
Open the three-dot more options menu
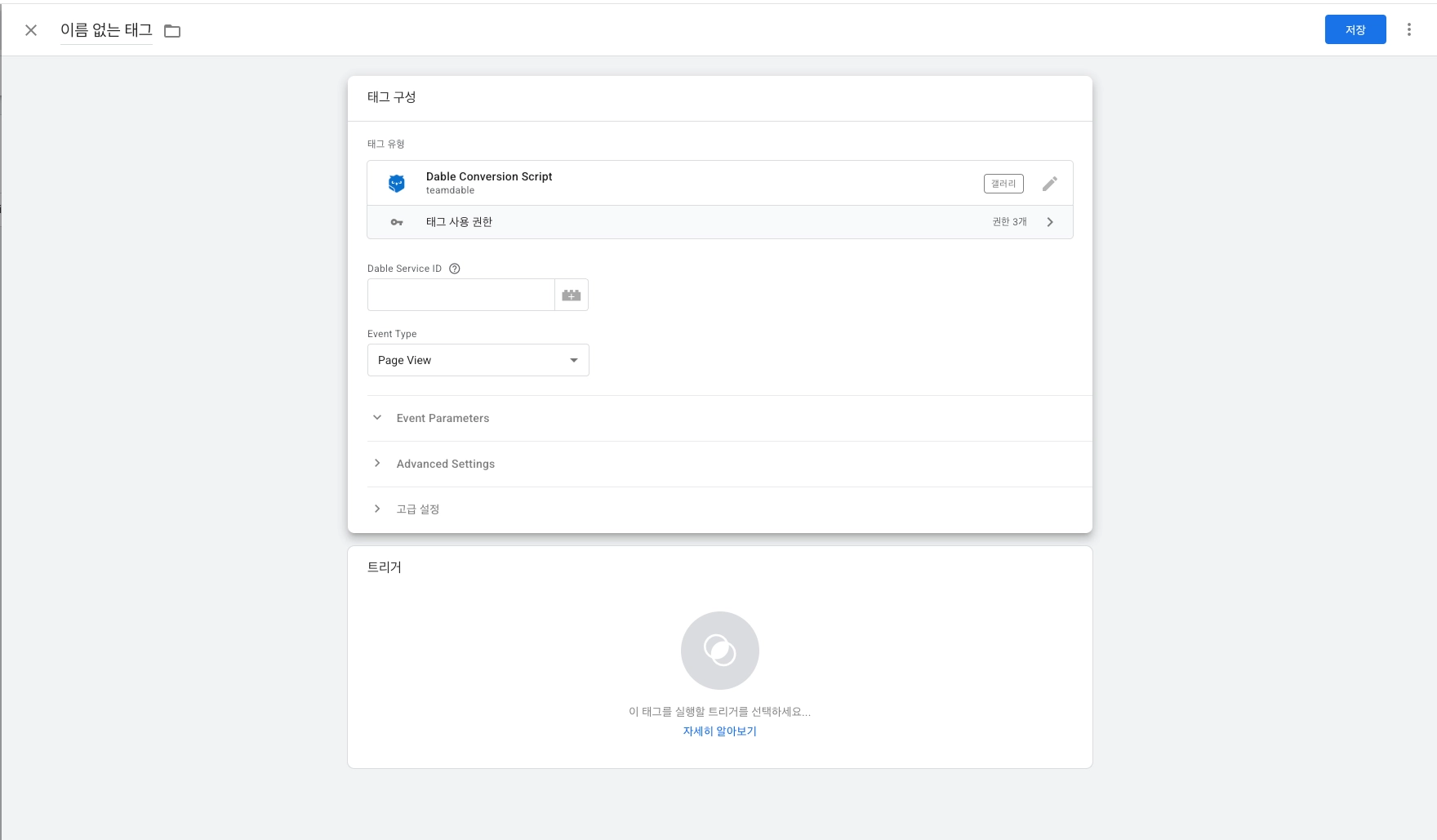click(1409, 29)
